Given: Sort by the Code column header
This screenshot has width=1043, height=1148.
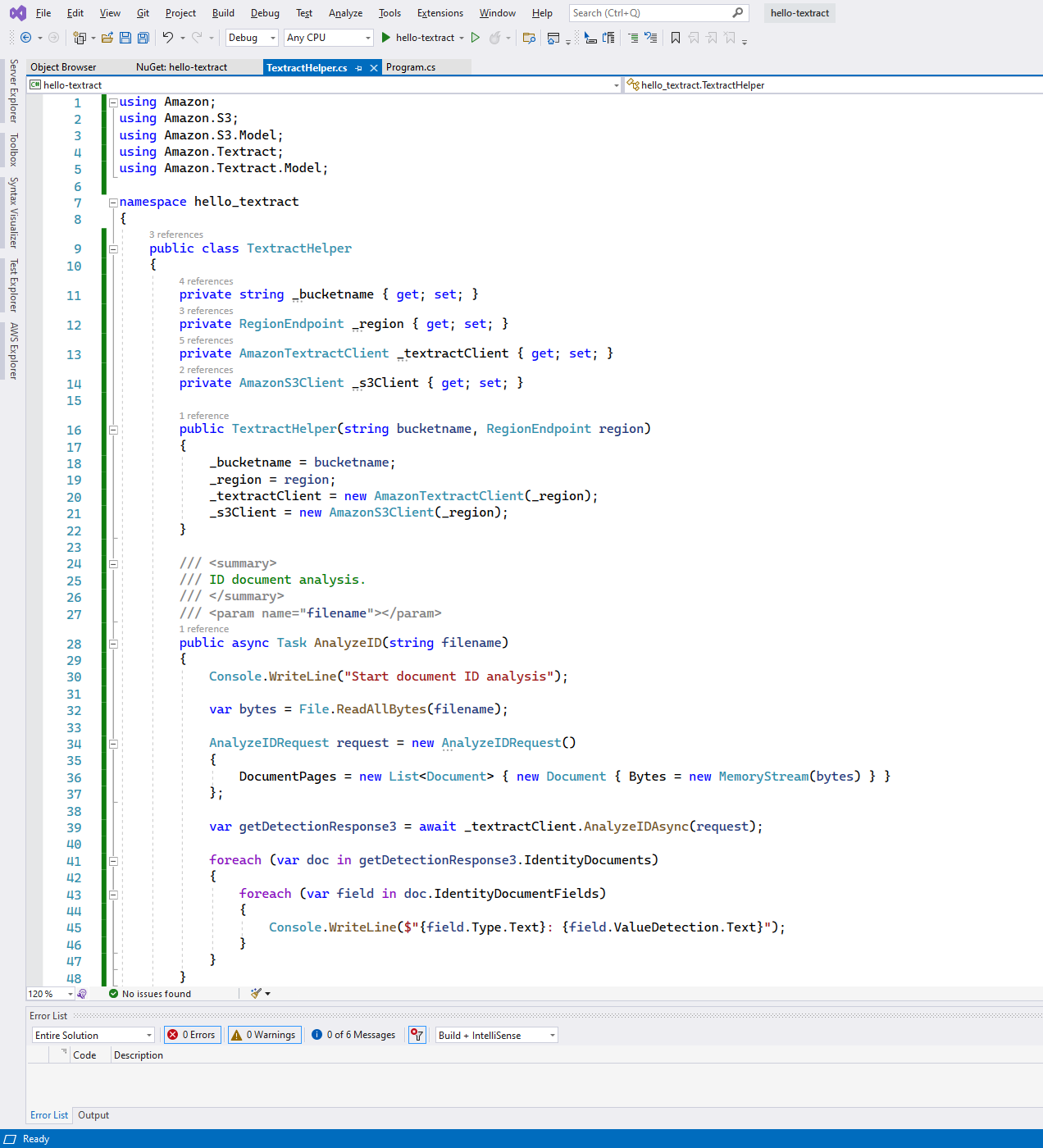Looking at the screenshot, I should (x=84, y=1055).
